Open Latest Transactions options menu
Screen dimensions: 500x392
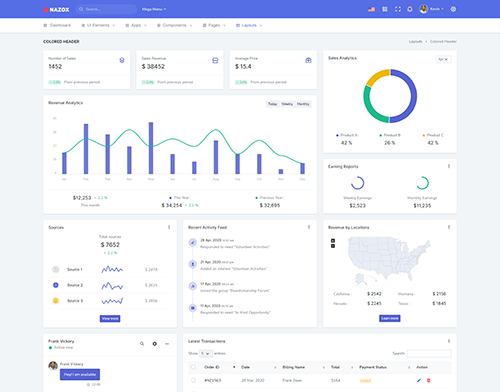click(x=449, y=341)
